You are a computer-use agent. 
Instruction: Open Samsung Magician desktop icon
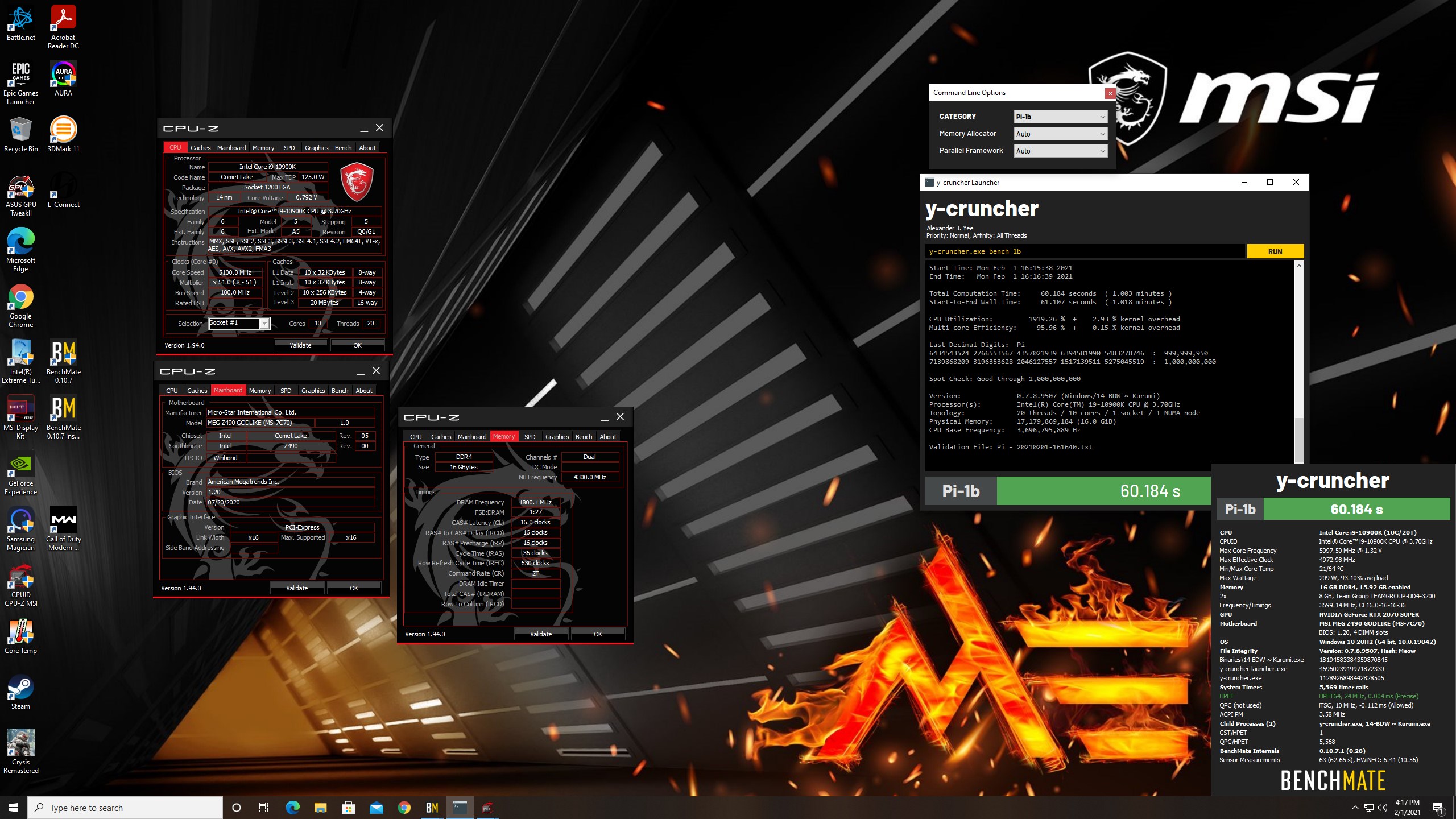21,529
